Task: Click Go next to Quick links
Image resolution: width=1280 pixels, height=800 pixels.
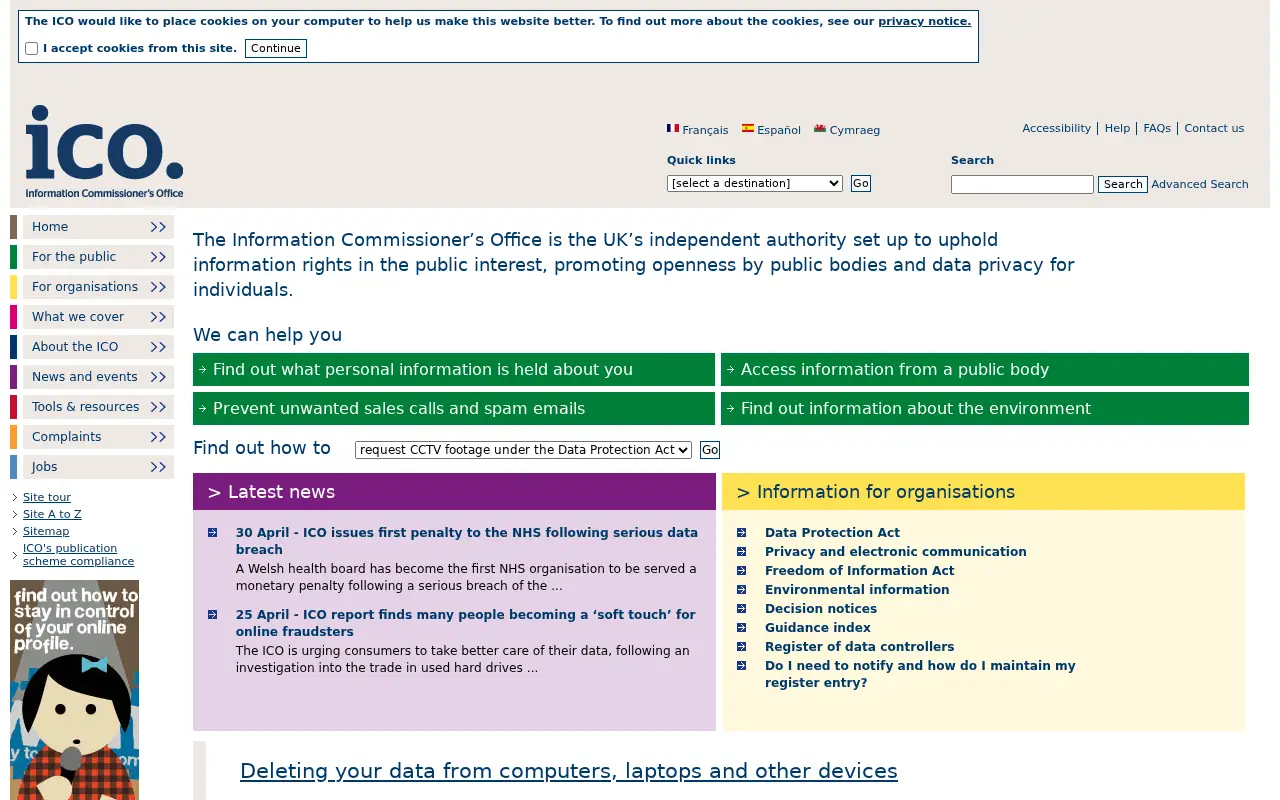Action: (x=861, y=183)
